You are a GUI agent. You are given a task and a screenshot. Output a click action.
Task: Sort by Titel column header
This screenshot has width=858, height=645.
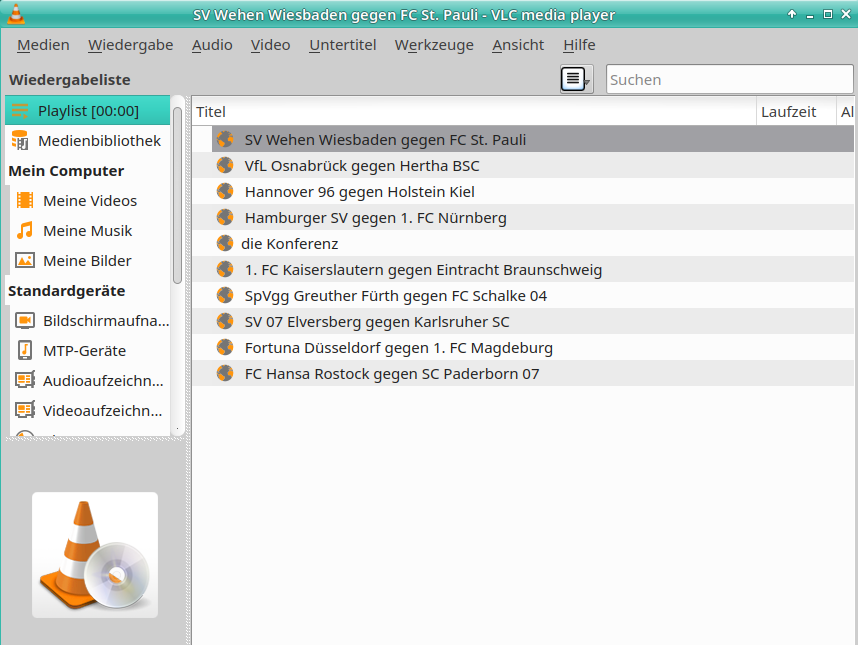(x=474, y=112)
